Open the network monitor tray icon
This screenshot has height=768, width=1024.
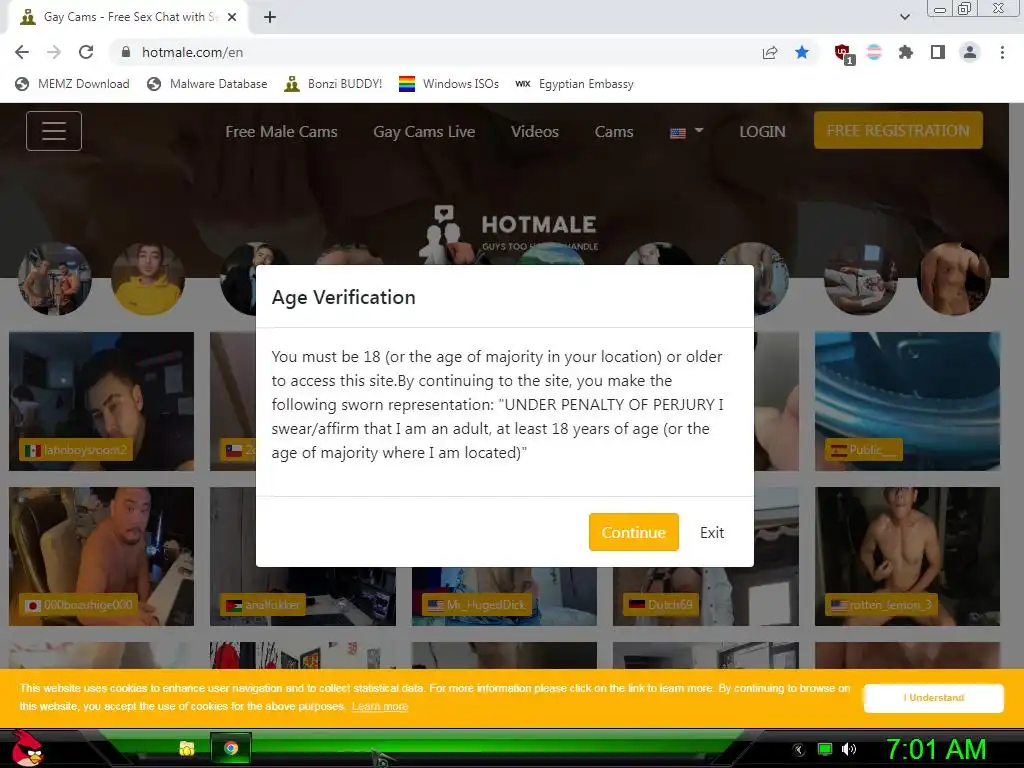coord(825,750)
